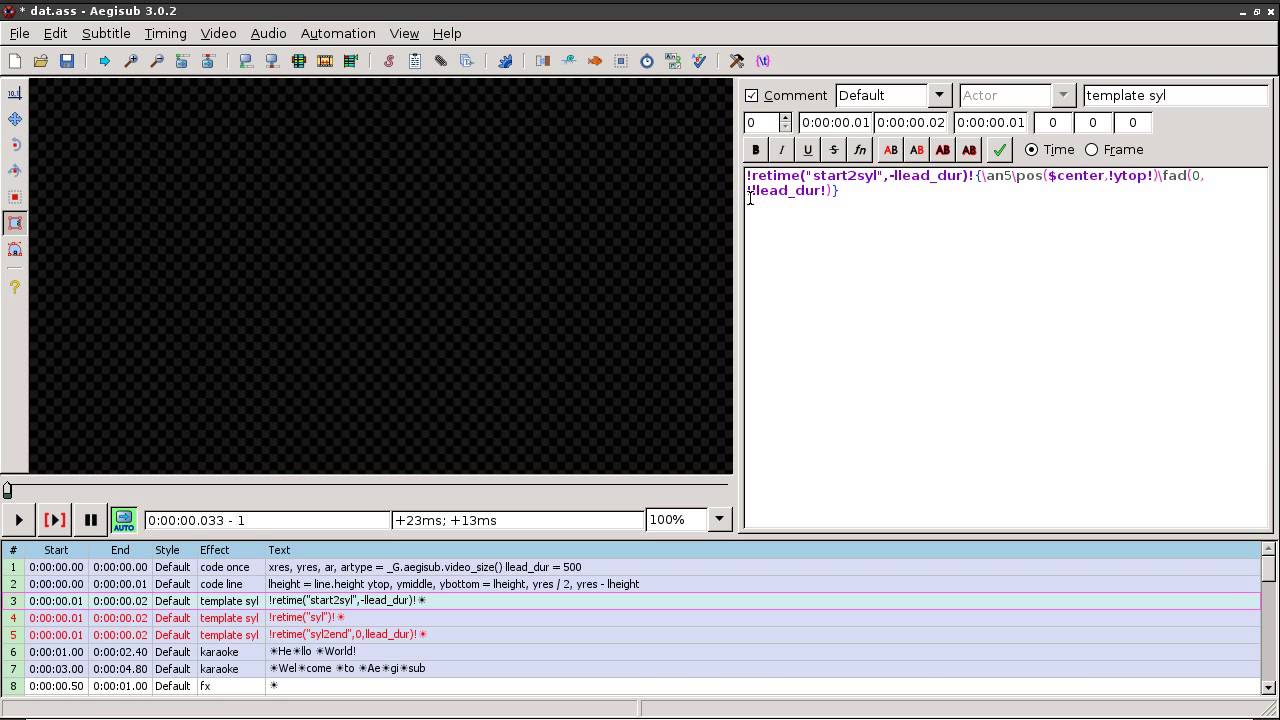1280x720 pixels.
Task: Open the Styles Manager (pink S icon)
Action: click(x=389, y=61)
